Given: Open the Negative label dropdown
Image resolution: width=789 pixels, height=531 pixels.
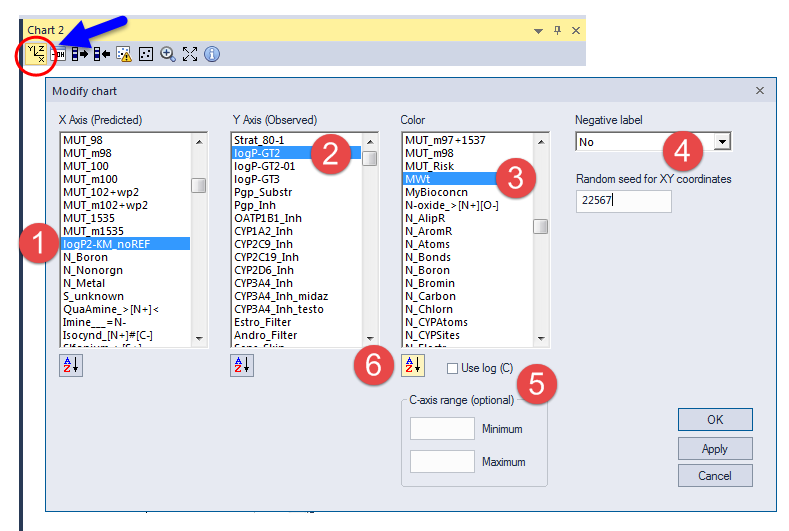Looking at the screenshot, I should 723,142.
